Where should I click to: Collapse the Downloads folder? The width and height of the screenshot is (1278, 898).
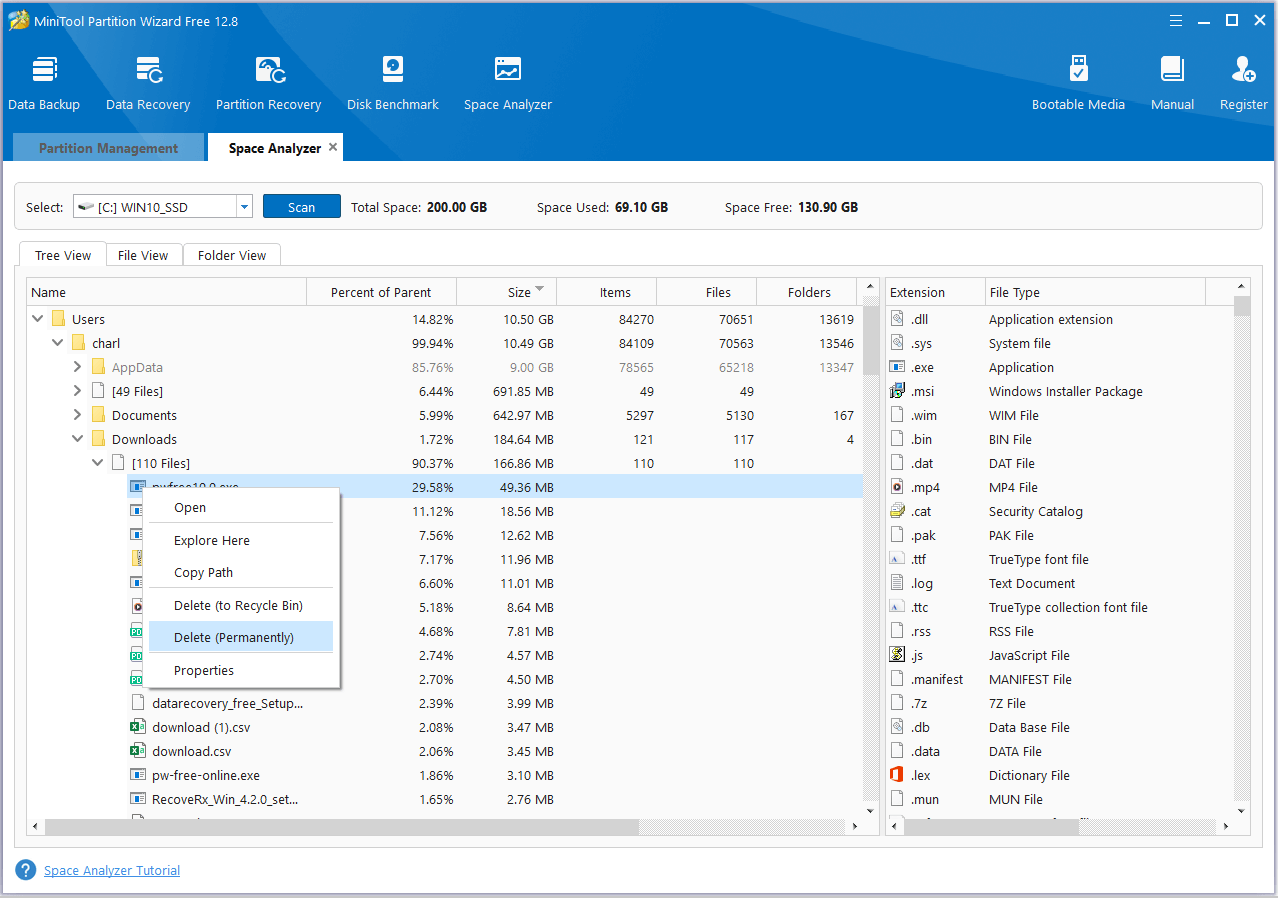(78, 439)
